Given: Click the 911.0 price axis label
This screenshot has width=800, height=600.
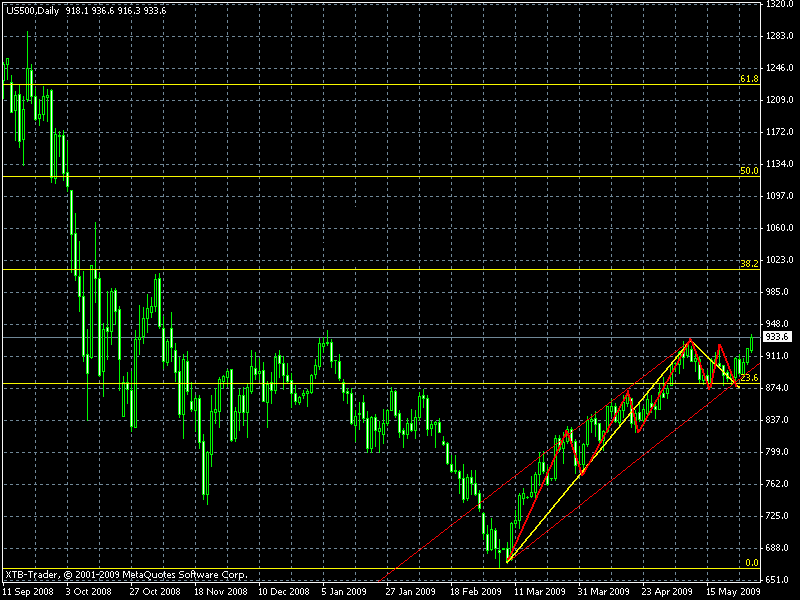Looking at the screenshot, I should 778,356.
